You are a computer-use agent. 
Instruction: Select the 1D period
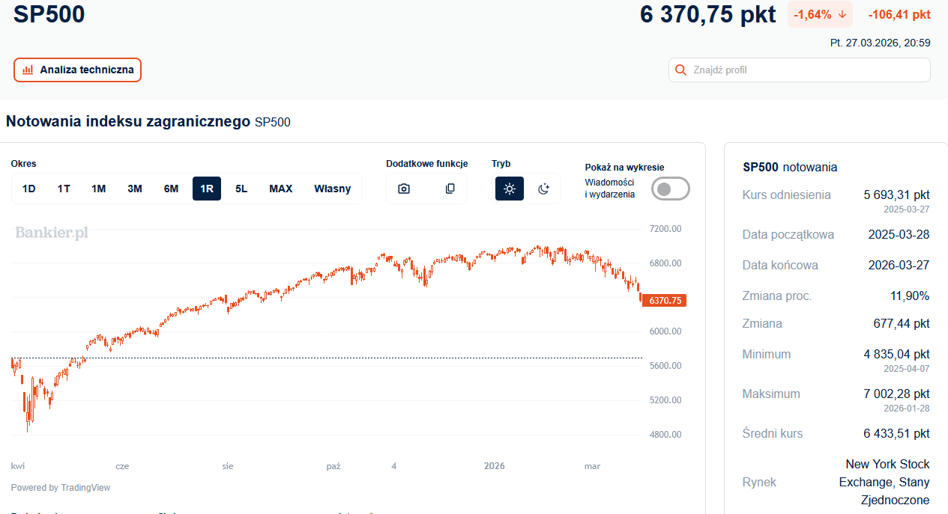(x=28, y=189)
